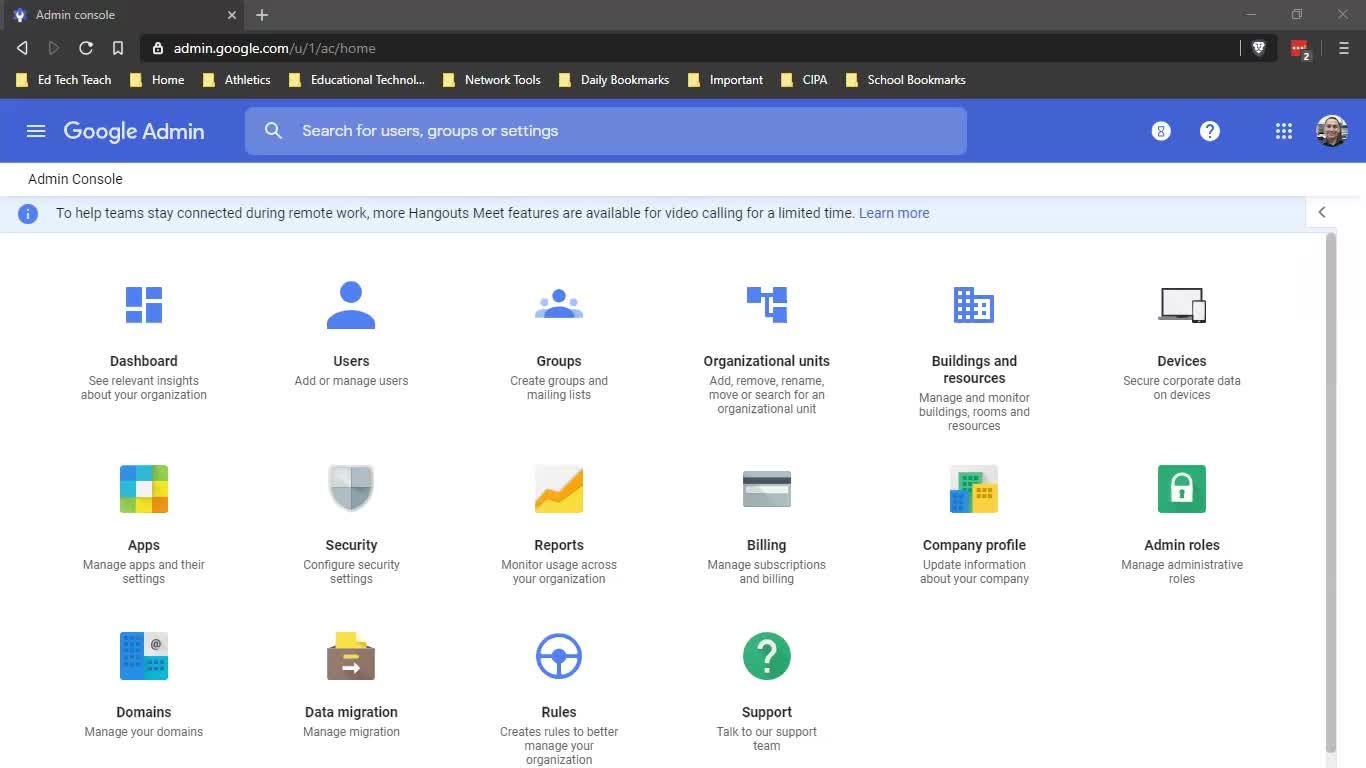Click the browser address bar URL
The image size is (1366, 768).
pyautogui.click(x=275, y=48)
